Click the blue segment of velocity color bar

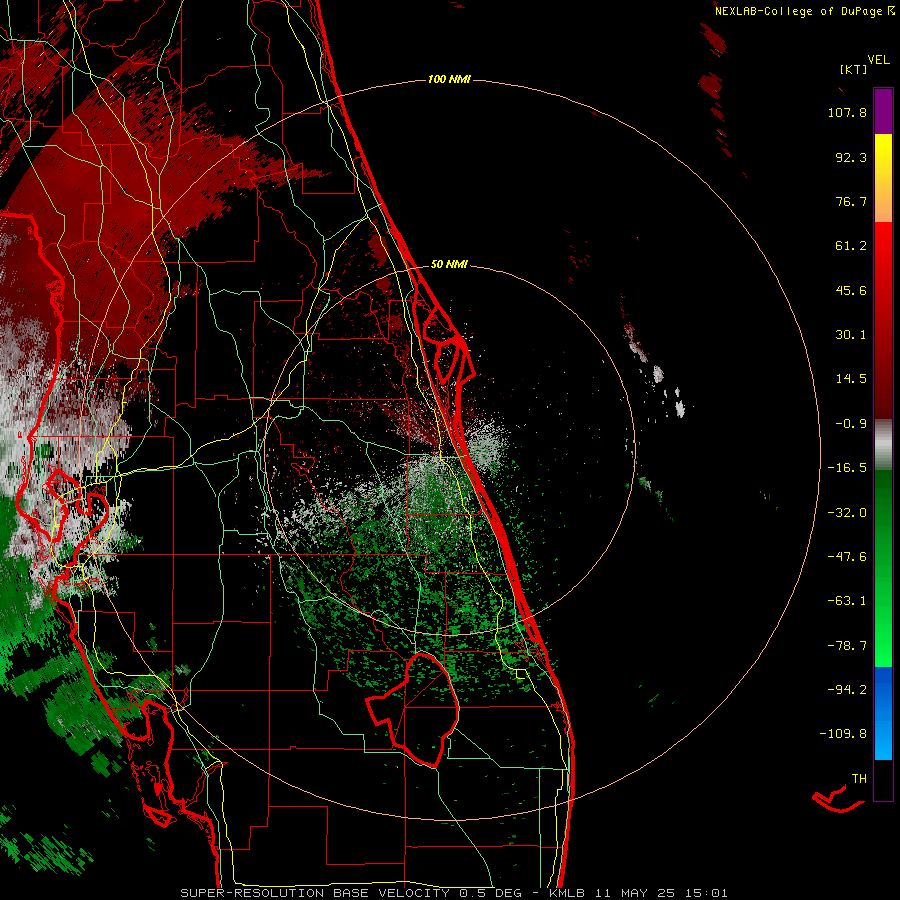click(x=883, y=713)
